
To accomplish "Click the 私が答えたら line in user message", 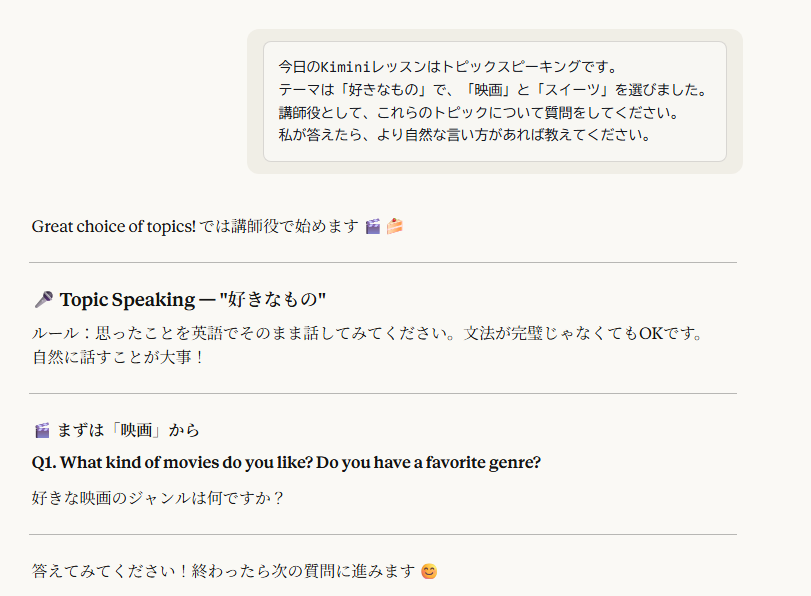I will 464,134.
